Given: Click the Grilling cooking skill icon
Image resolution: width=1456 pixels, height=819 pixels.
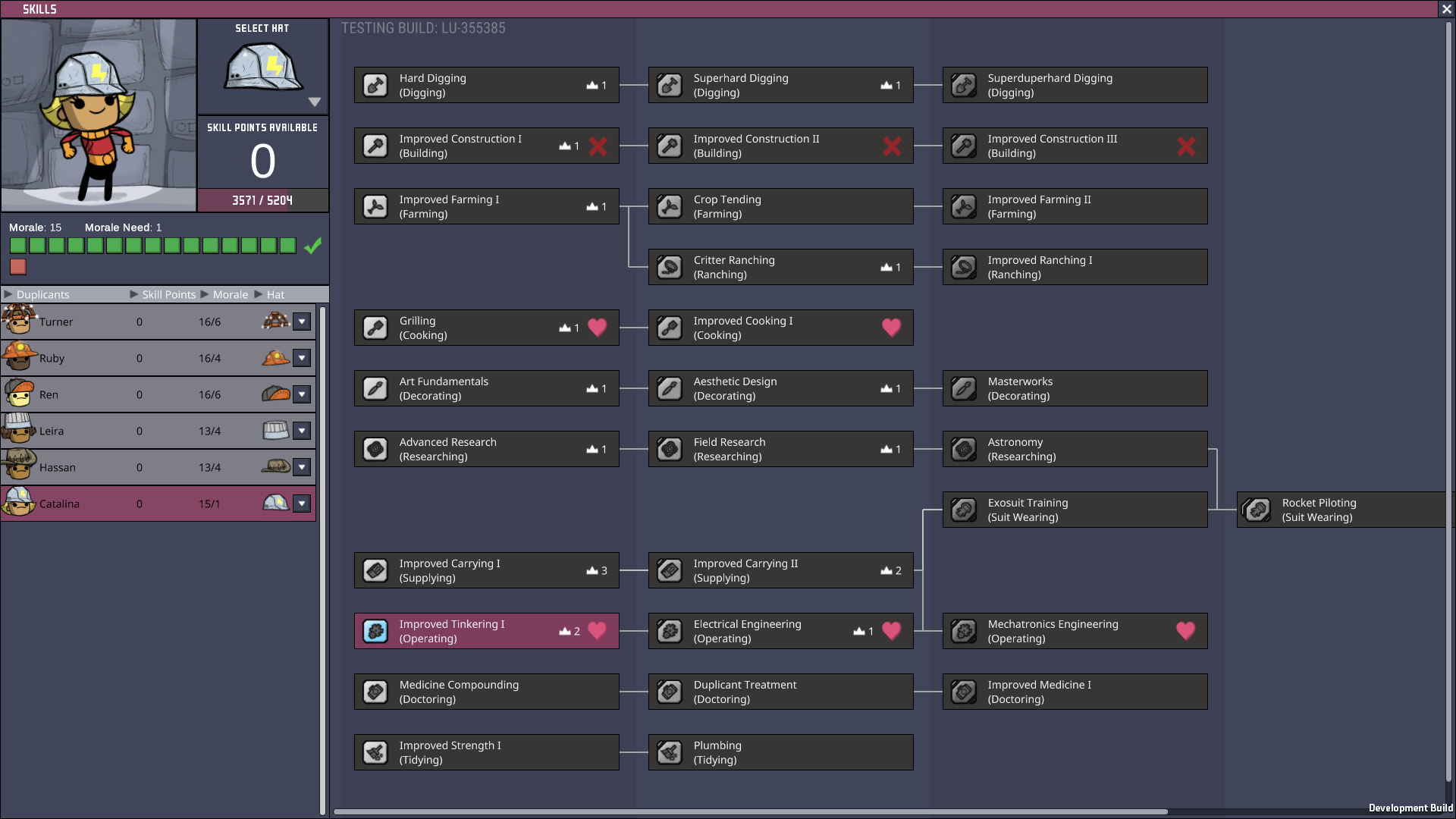Looking at the screenshot, I should [375, 328].
